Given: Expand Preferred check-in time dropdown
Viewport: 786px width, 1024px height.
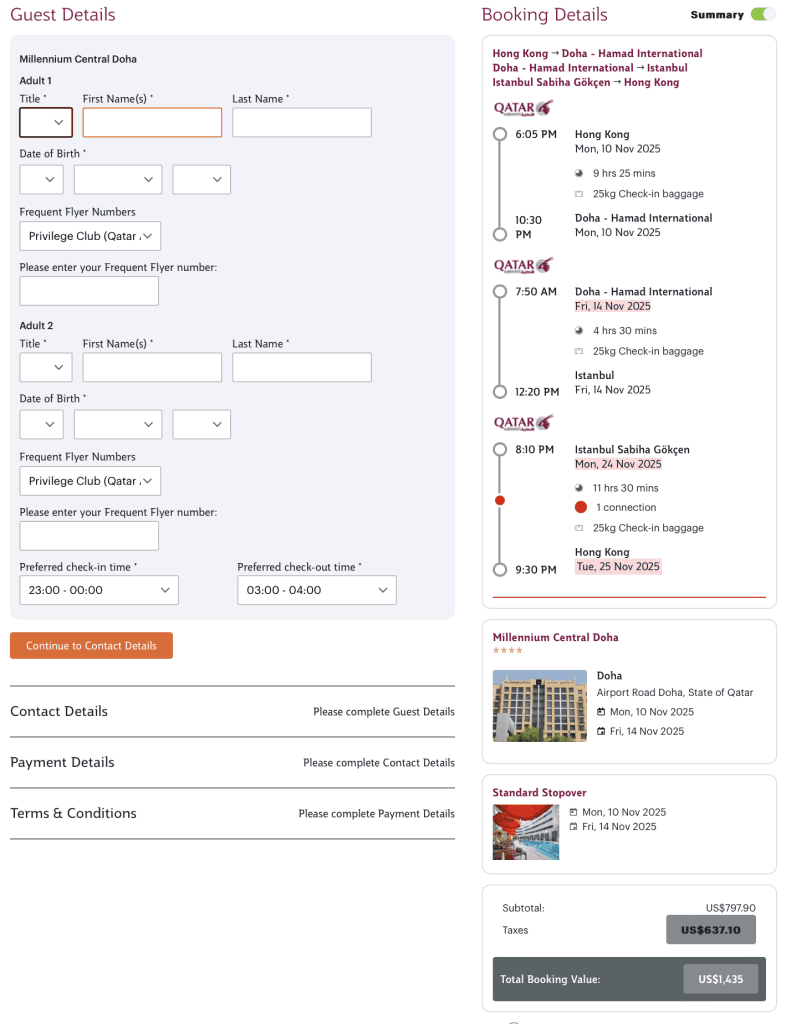Looking at the screenshot, I should [99, 590].
